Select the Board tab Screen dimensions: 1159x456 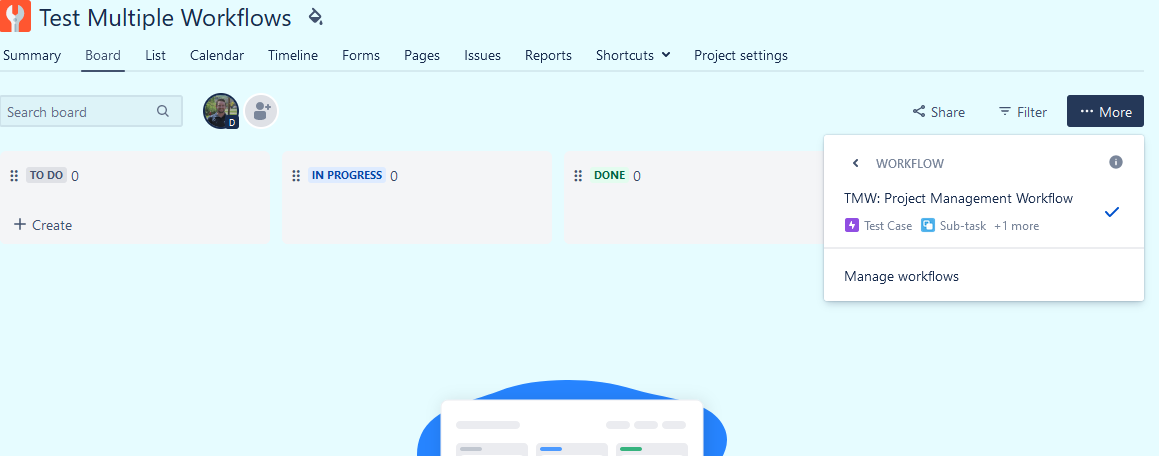[x=103, y=55]
